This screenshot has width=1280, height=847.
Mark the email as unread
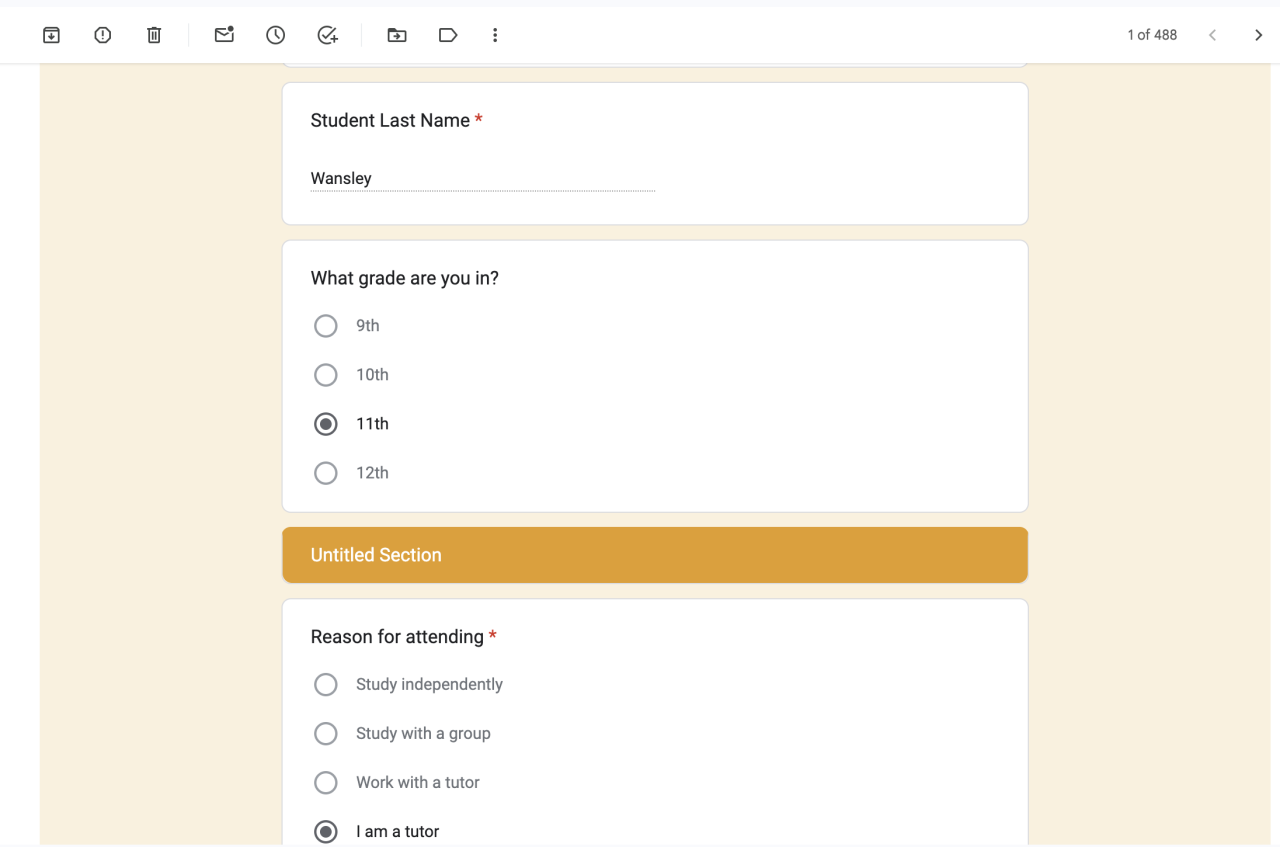[x=224, y=35]
